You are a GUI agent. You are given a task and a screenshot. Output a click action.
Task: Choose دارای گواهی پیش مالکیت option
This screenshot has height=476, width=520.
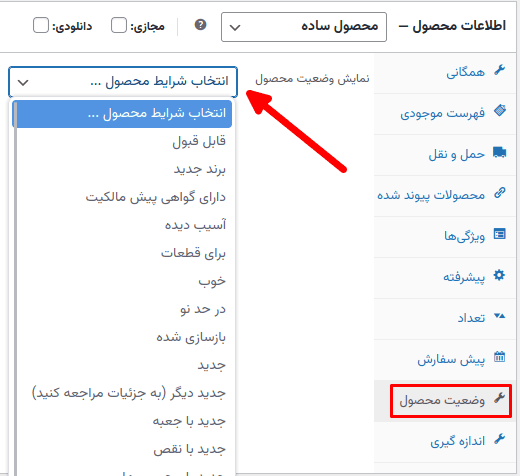tap(122, 198)
